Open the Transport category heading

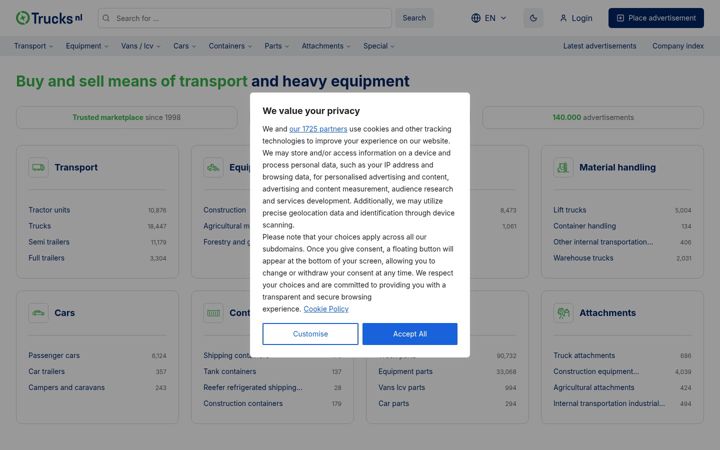tap(76, 168)
